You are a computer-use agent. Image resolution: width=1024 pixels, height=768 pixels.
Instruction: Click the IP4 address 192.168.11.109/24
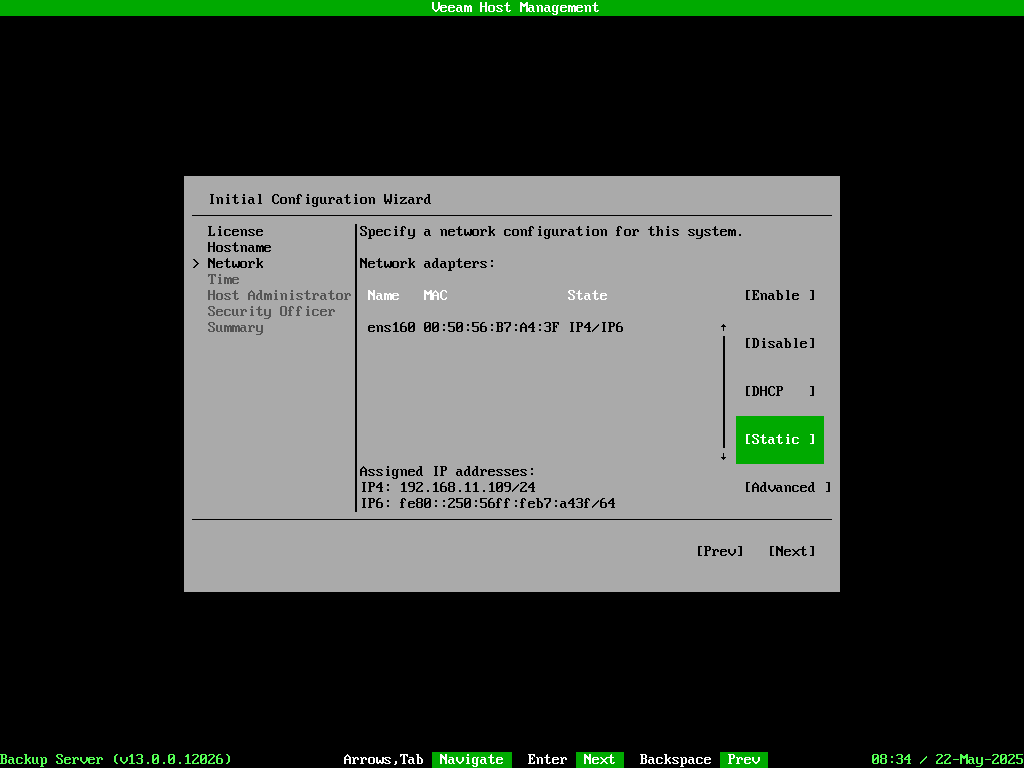point(468,487)
